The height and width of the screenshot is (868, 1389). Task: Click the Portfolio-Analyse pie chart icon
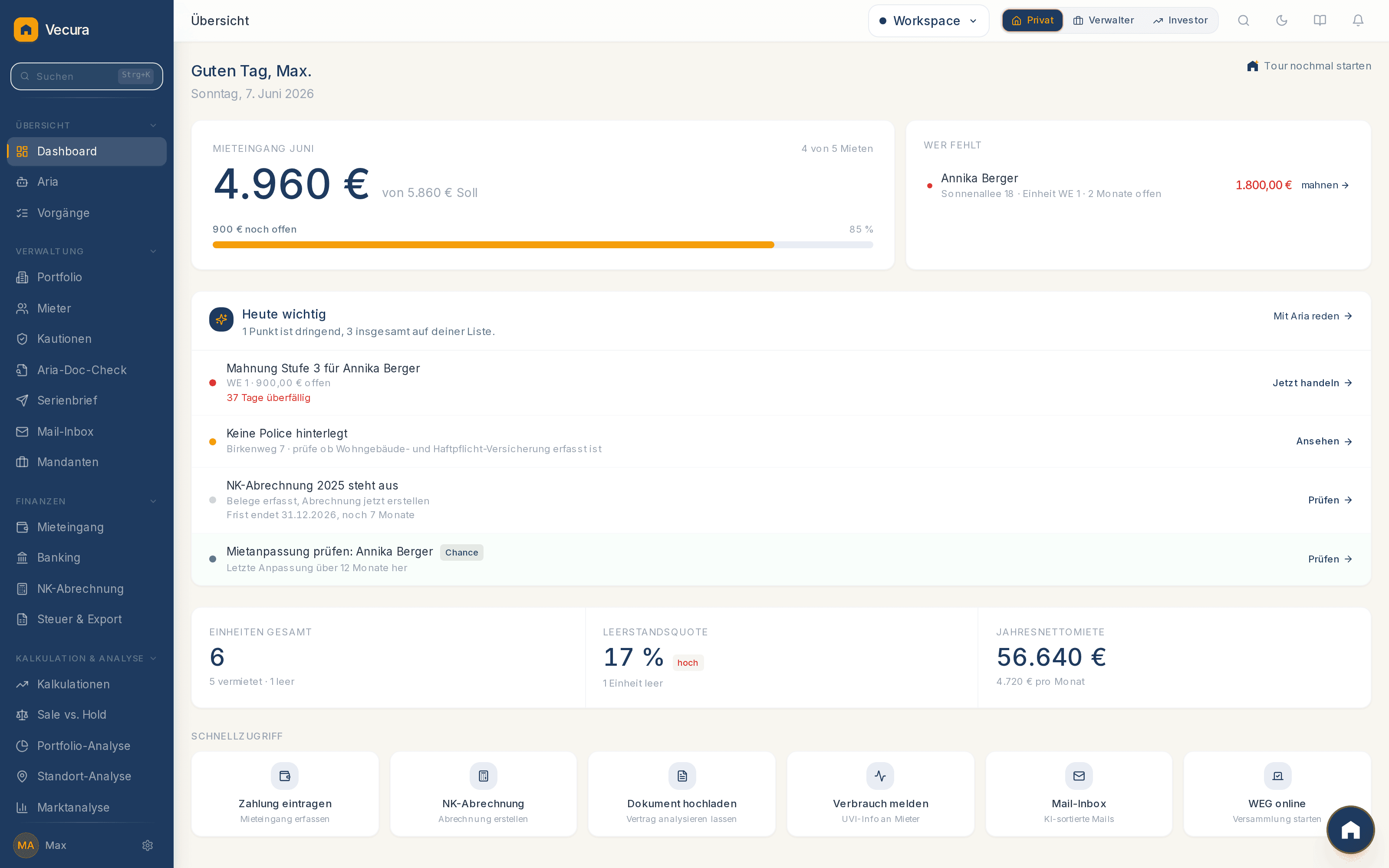(23, 746)
